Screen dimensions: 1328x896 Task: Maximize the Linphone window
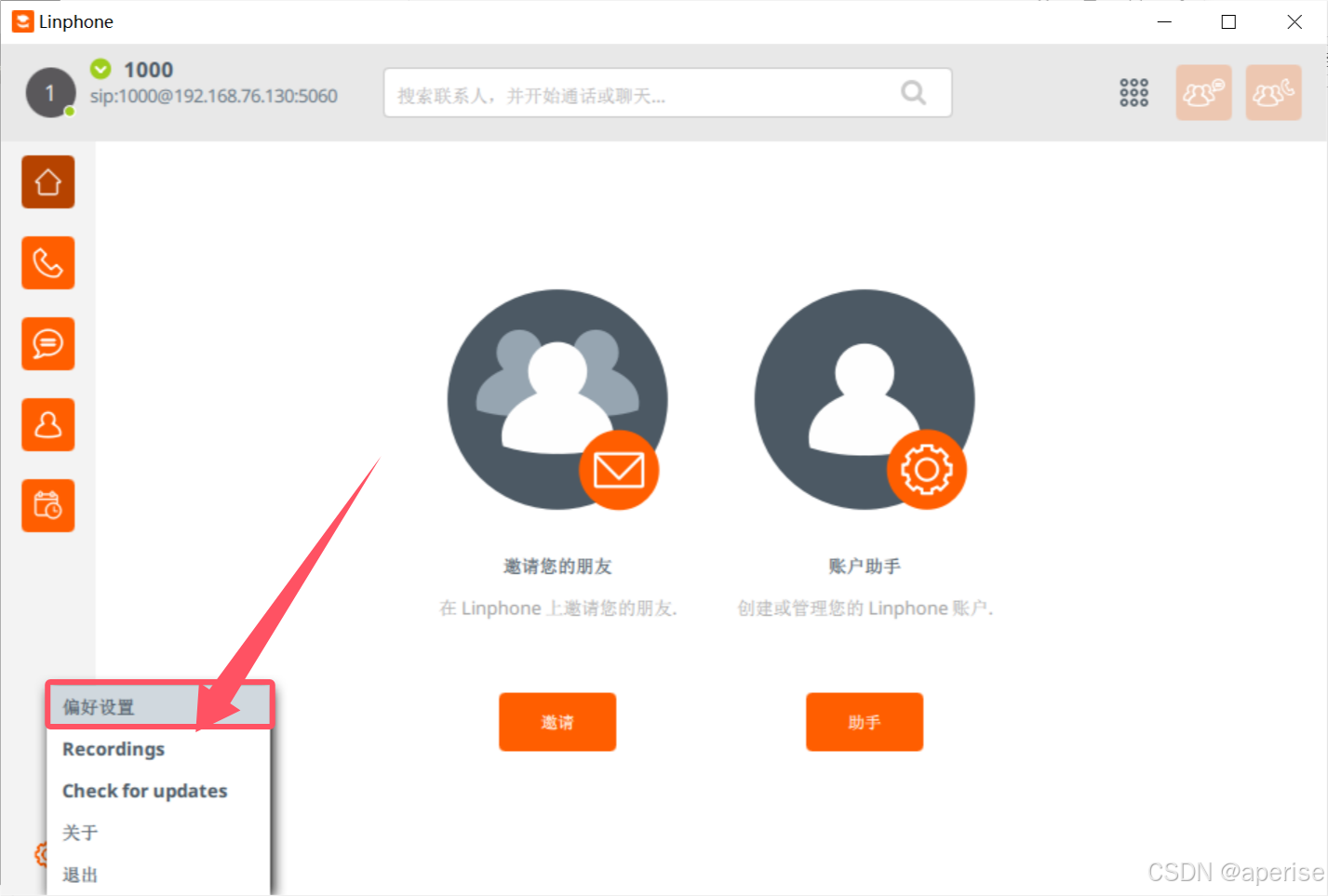1228,21
